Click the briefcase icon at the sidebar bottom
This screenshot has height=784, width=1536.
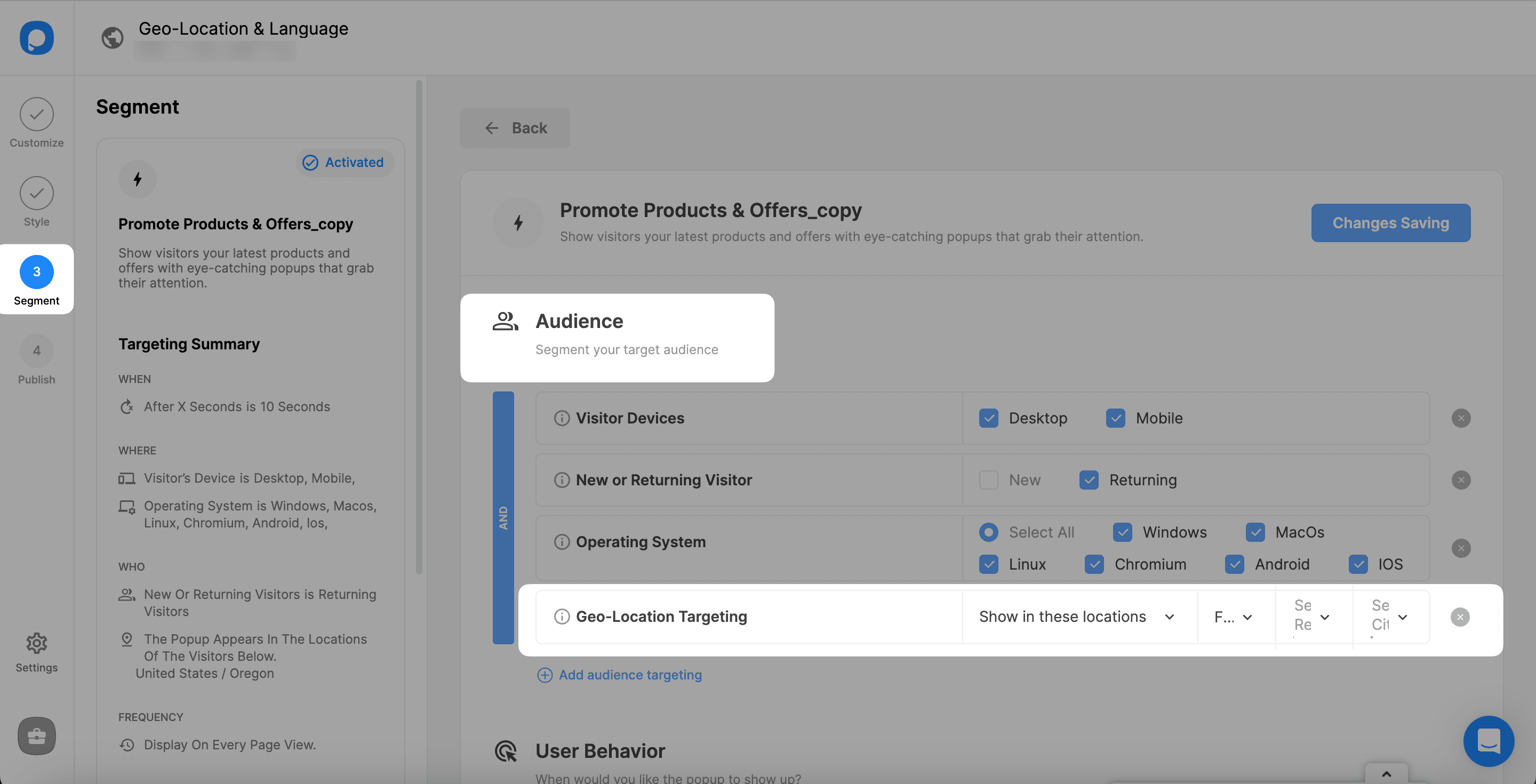[x=36, y=735]
